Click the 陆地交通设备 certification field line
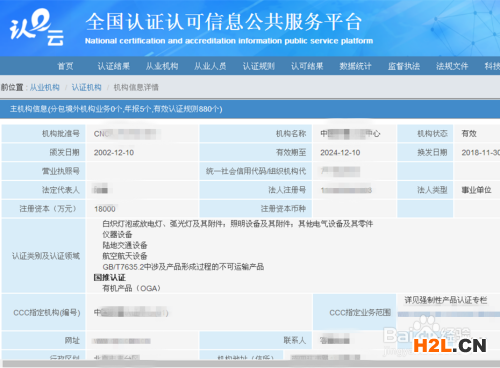500x368 pixels. (x=125, y=245)
